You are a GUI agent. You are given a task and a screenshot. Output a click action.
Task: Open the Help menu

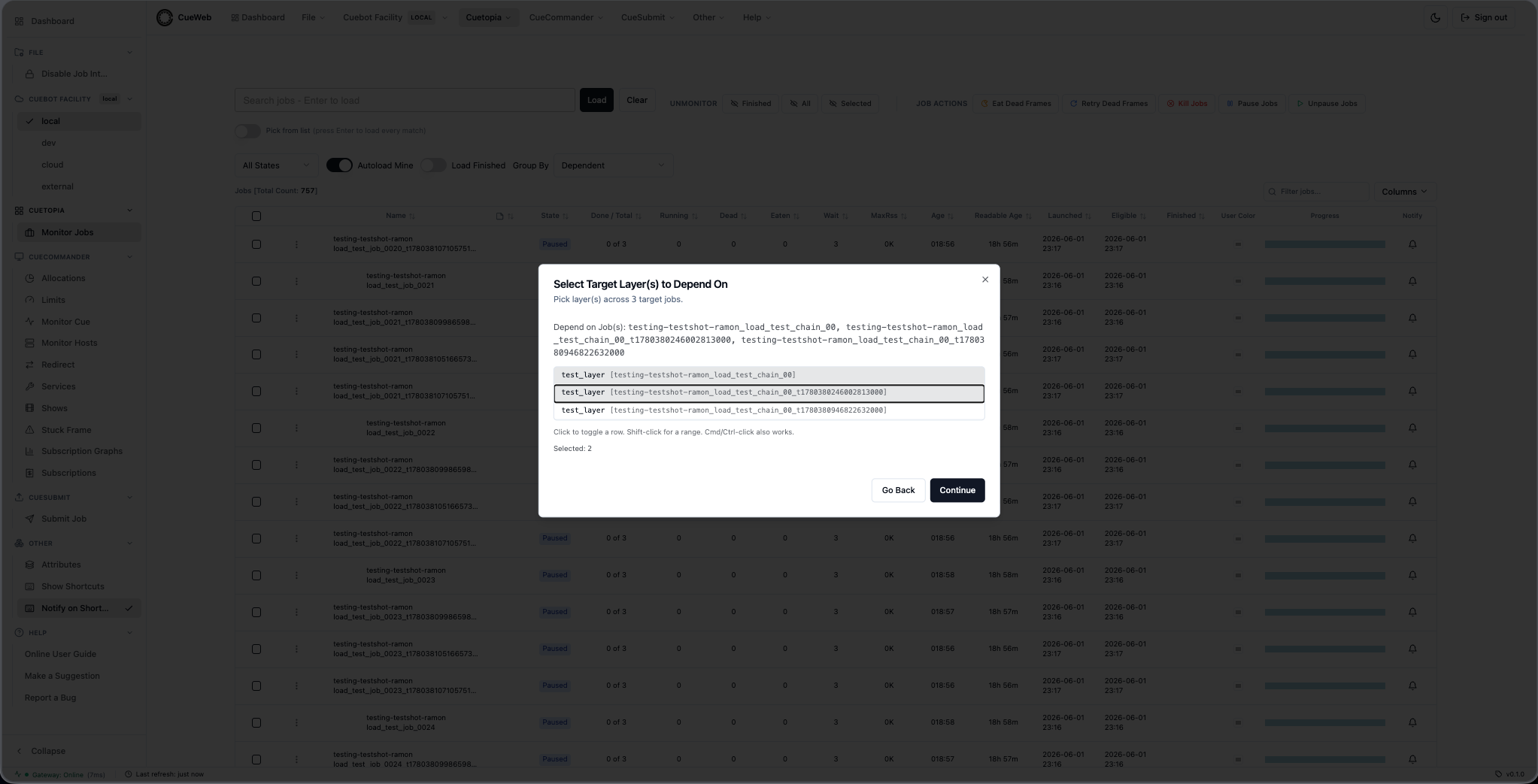pos(756,17)
